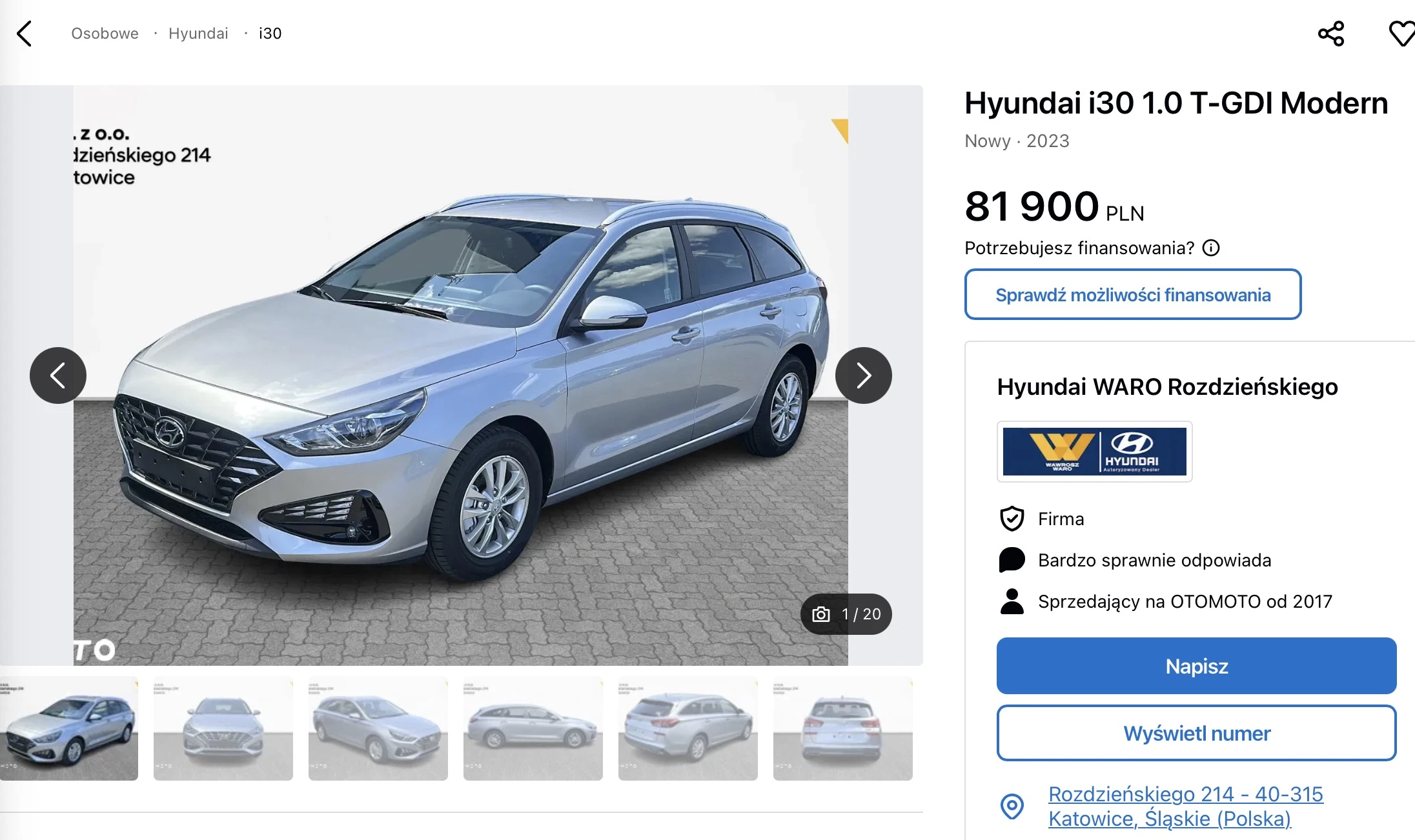Select the front-view car thumbnail
Image resolution: width=1415 pixels, height=840 pixels.
[x=223, y=728]
